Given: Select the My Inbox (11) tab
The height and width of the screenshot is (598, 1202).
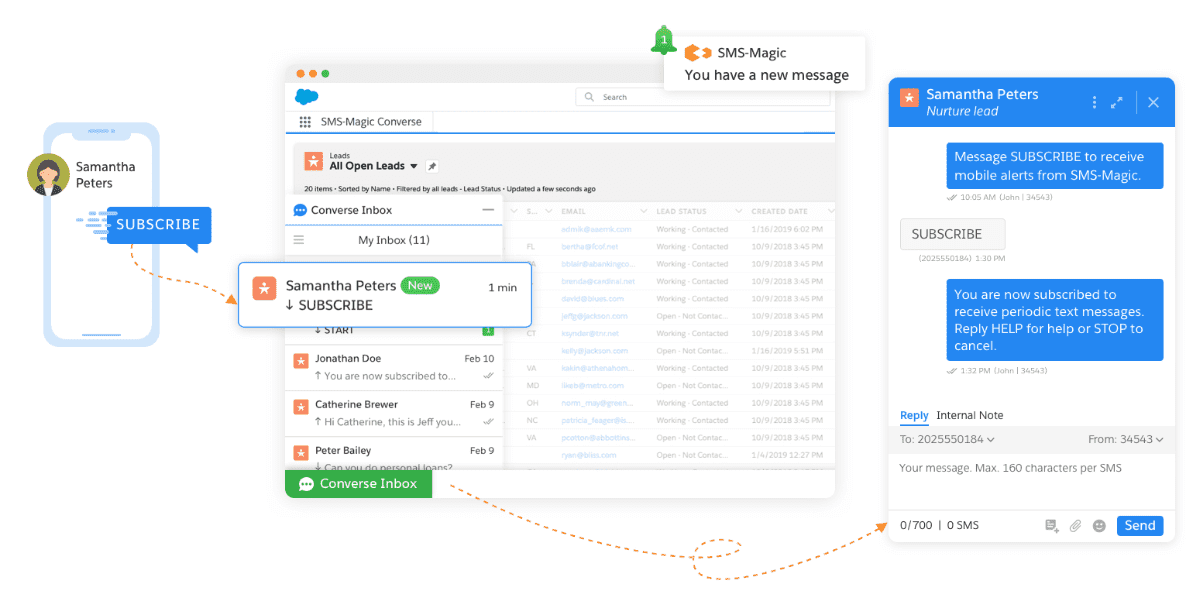Looking at the screenshot, I should point(394,240).
